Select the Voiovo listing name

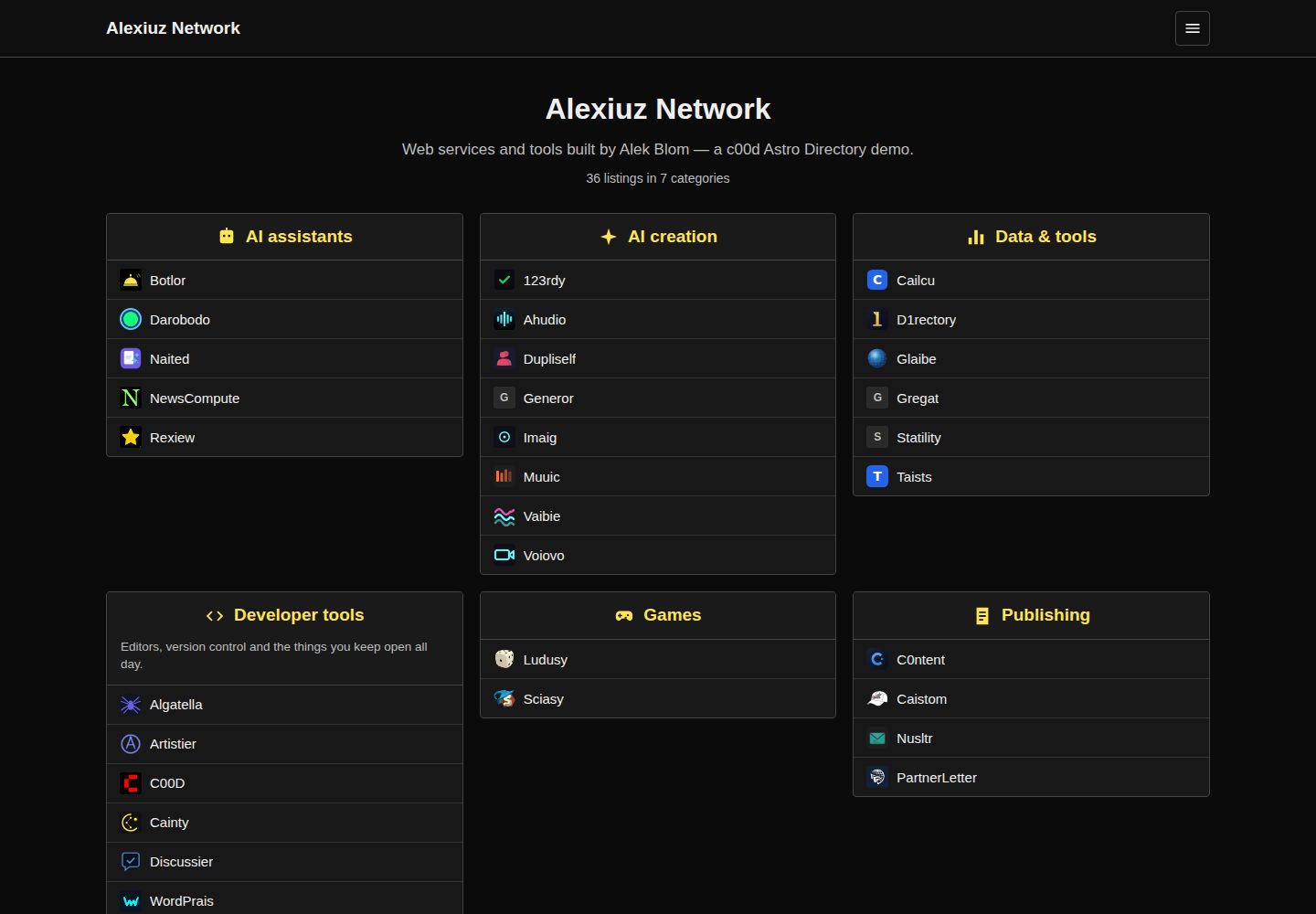pyautogui.click(x=544, y=556)
